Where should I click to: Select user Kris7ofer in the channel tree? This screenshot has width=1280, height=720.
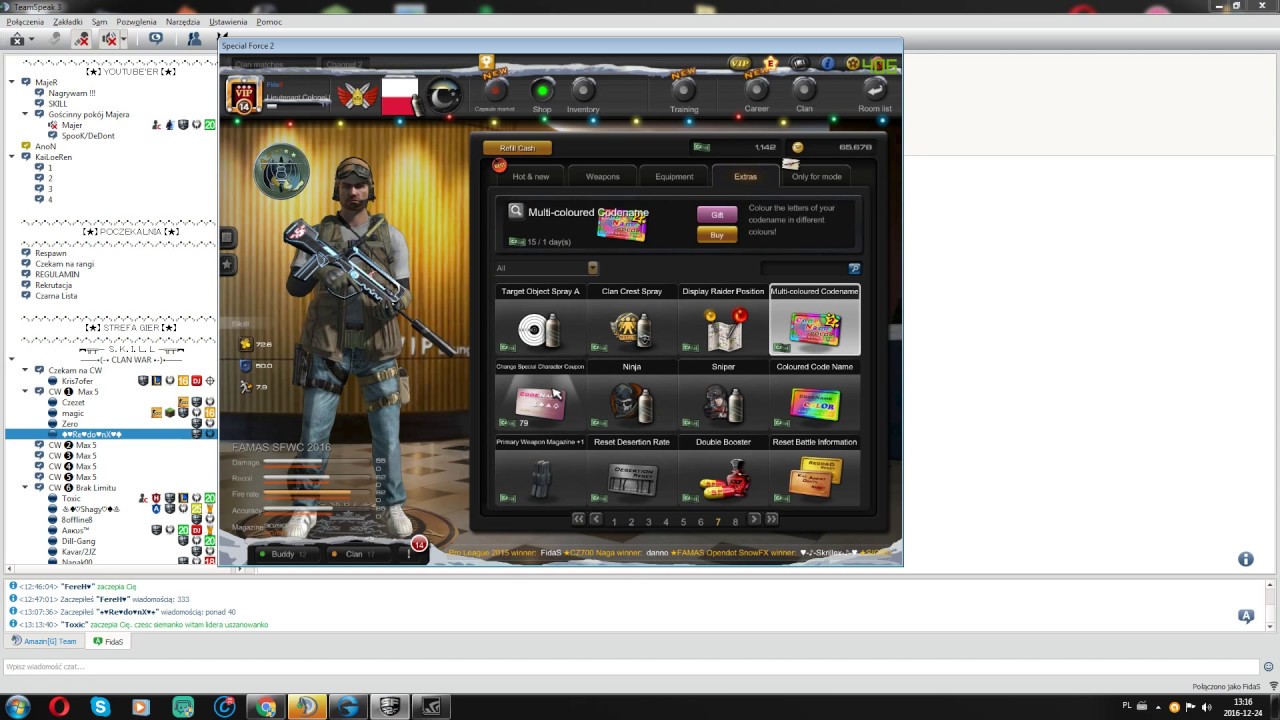point(77,381)
